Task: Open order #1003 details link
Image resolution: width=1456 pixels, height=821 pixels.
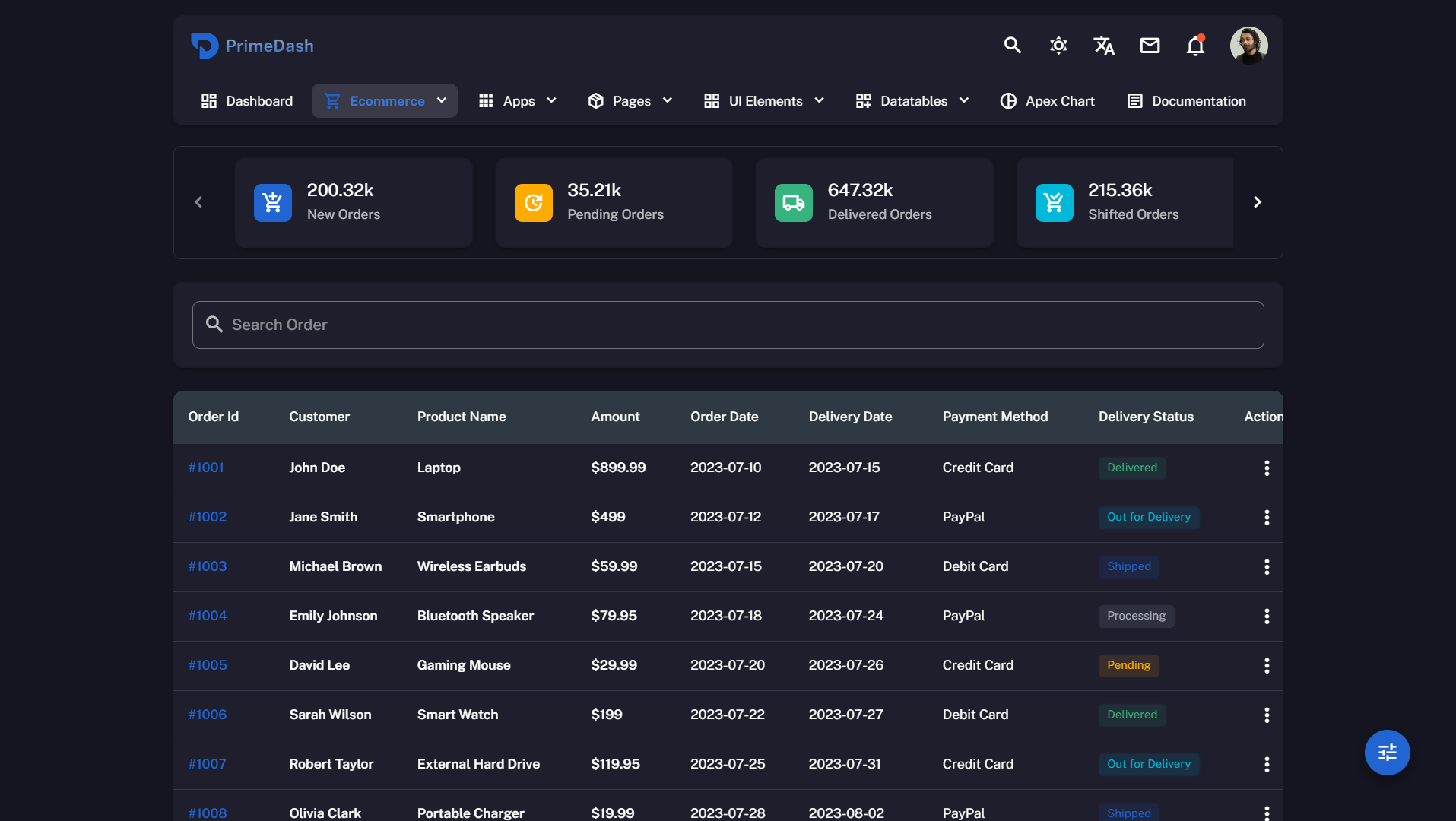Action: tap(207, 566)
